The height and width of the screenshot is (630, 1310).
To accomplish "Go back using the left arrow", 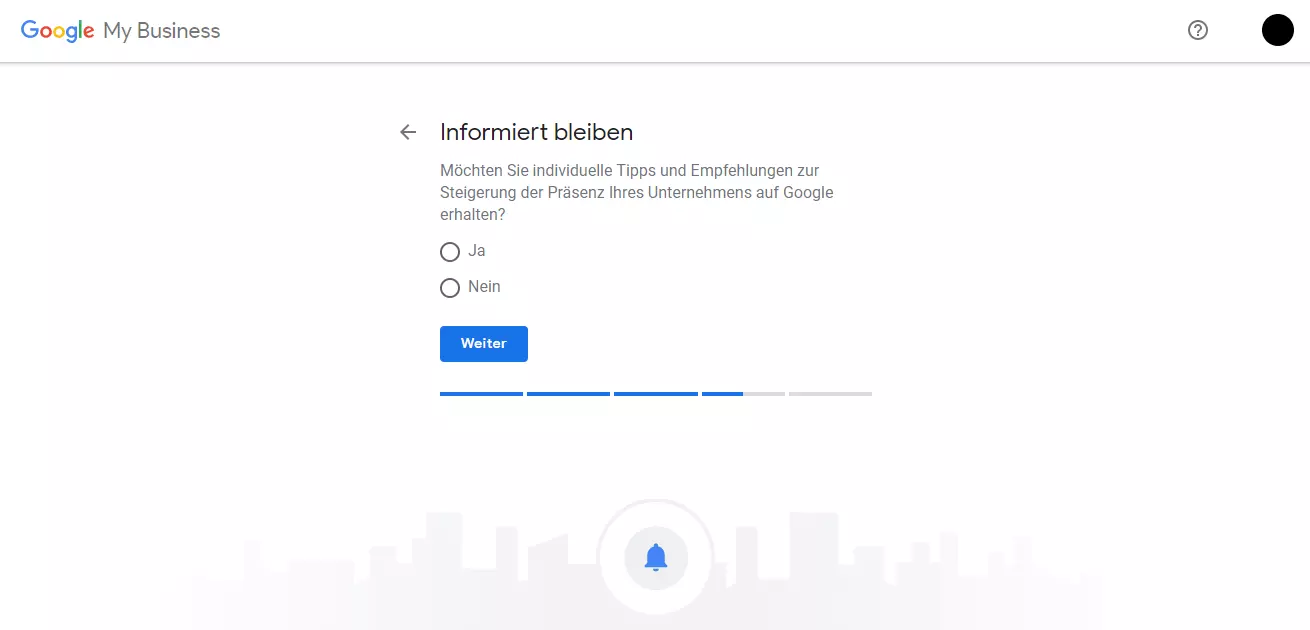I will click(x=408, y=132).
